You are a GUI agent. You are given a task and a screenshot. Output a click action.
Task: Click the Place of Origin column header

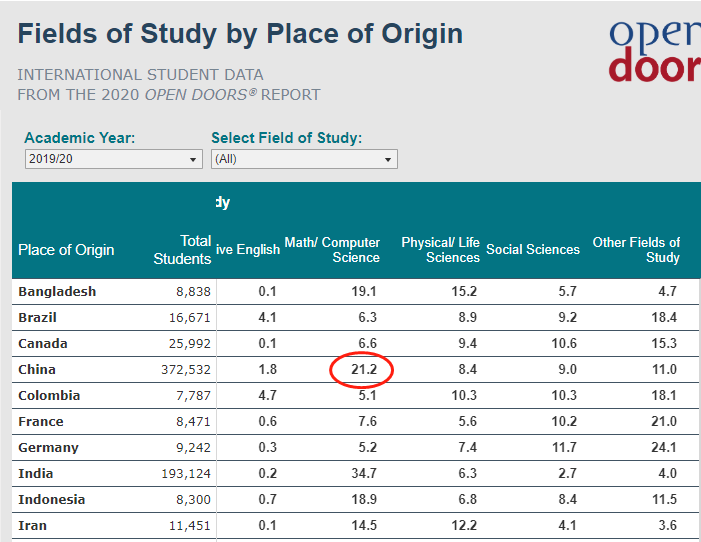pyautogui.click(x=66, y=250)
